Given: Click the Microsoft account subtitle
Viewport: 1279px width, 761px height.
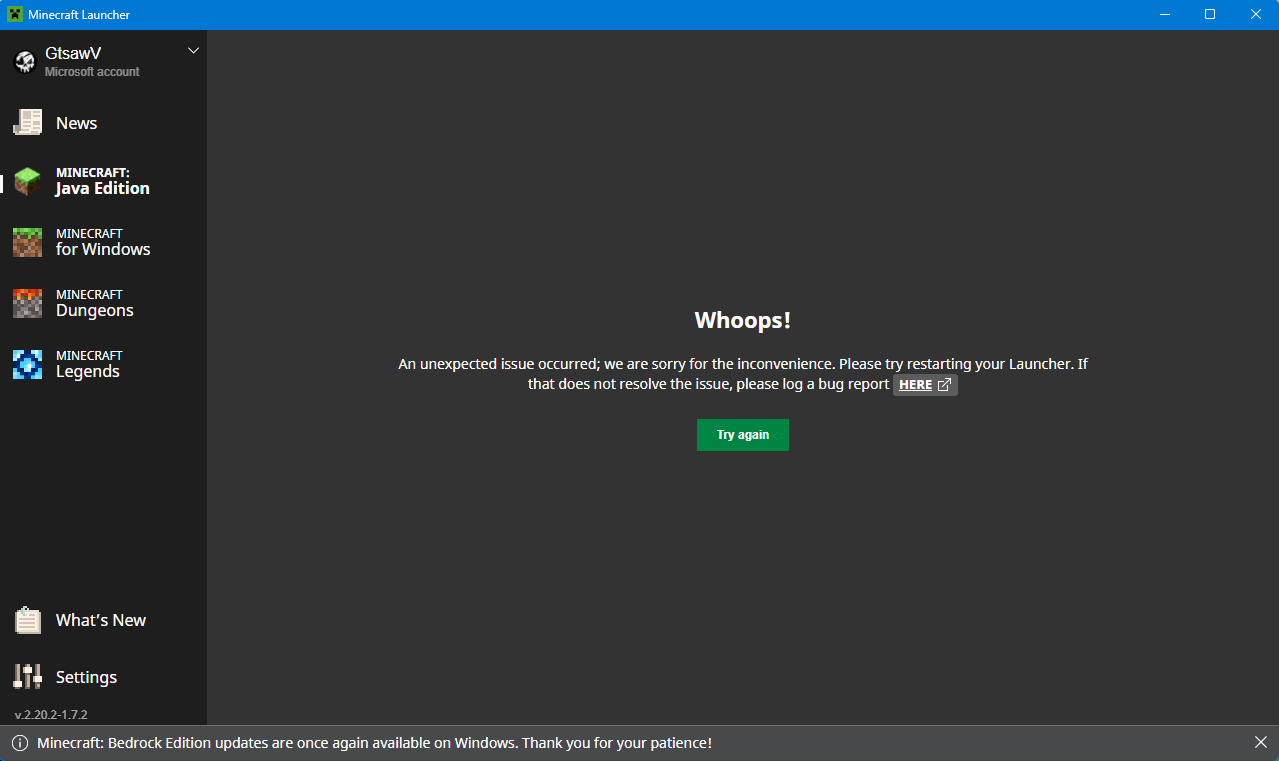Looking at the screenshot, I should click(x=92, y=72).
